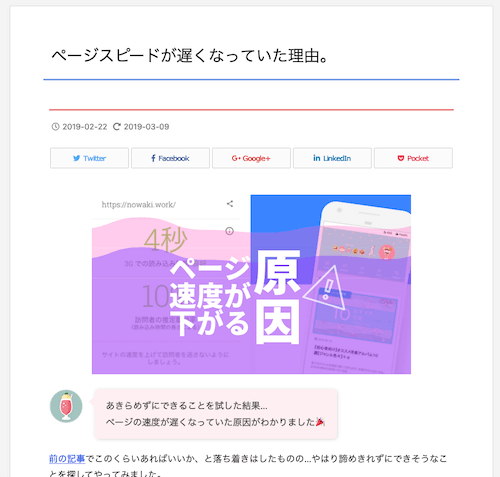Viewport: 500px width, 477px height.
Task: Click the clock icon beside the publish date
Action: (55, 127)
